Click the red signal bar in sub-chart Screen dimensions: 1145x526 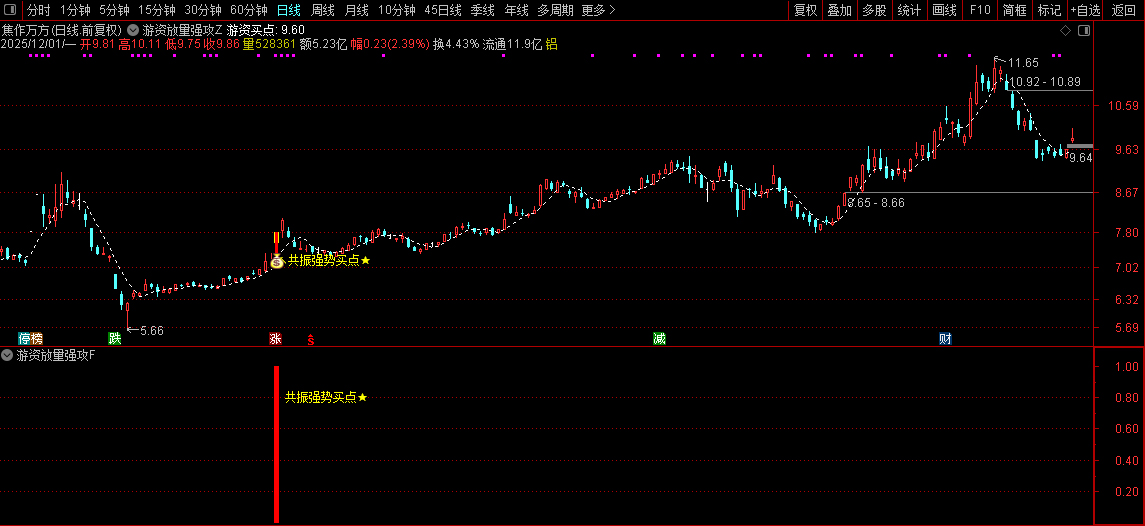point(277,444)
